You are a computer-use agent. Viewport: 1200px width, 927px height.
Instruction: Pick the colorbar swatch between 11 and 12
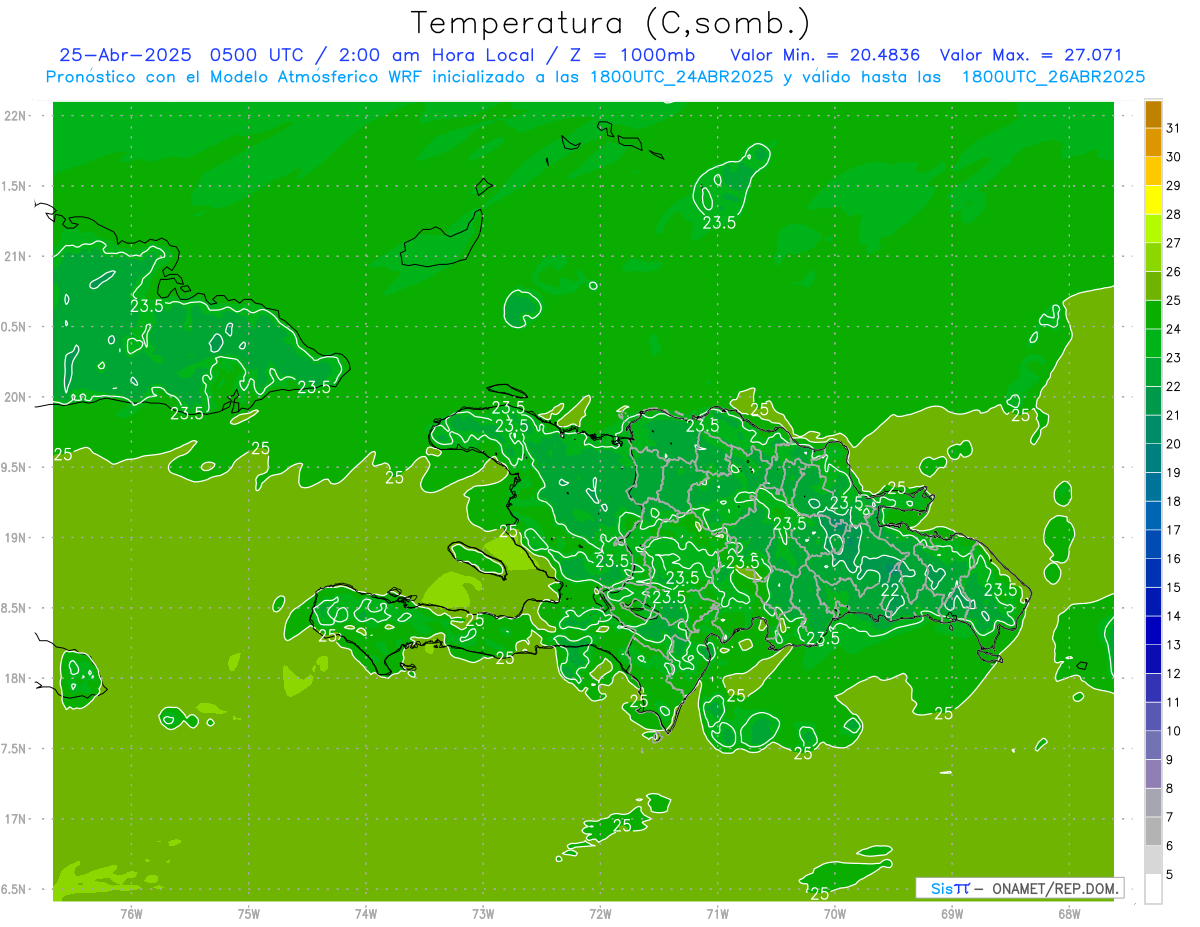1153,689
